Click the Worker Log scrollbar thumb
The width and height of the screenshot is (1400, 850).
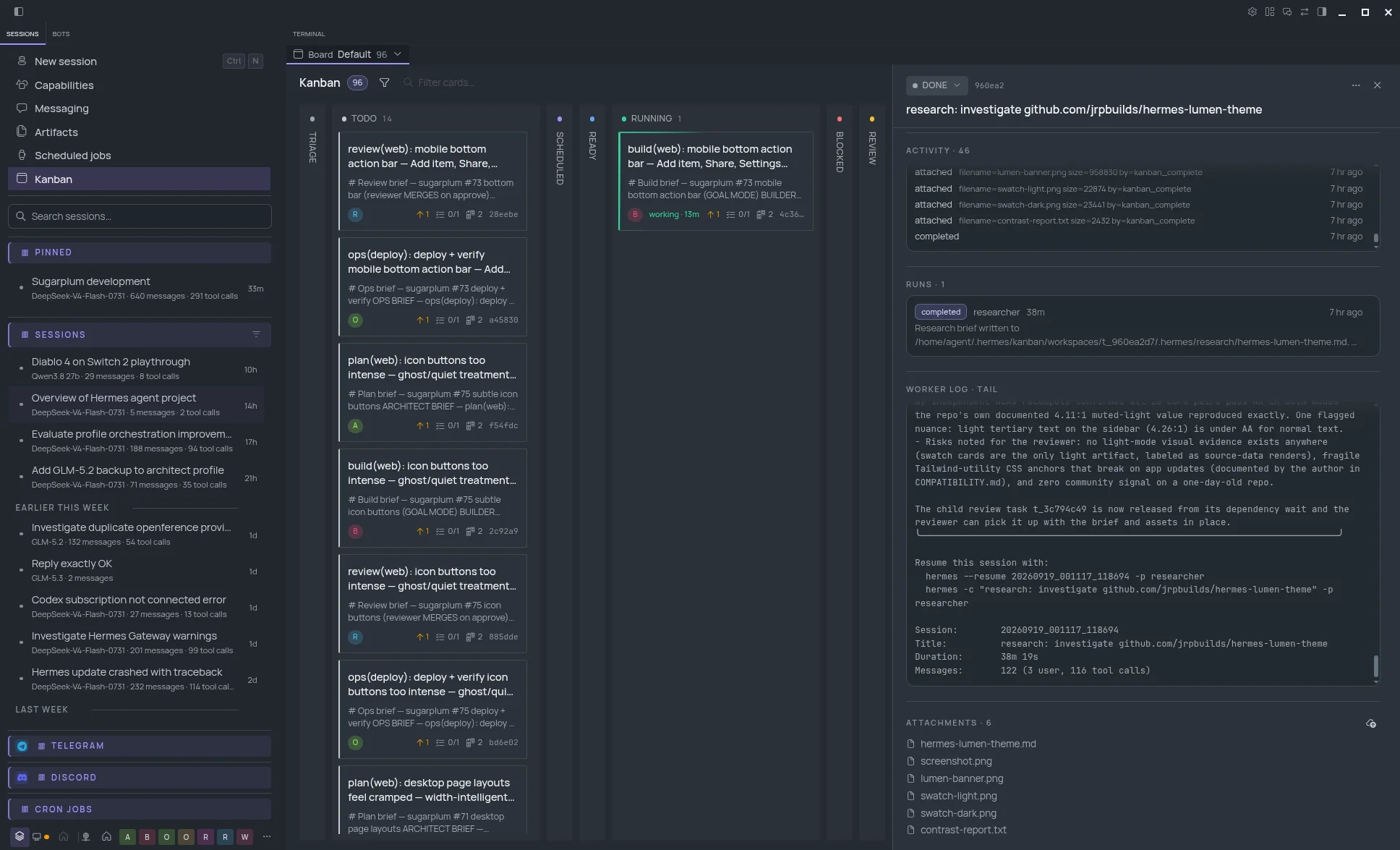pos(1375,666)
